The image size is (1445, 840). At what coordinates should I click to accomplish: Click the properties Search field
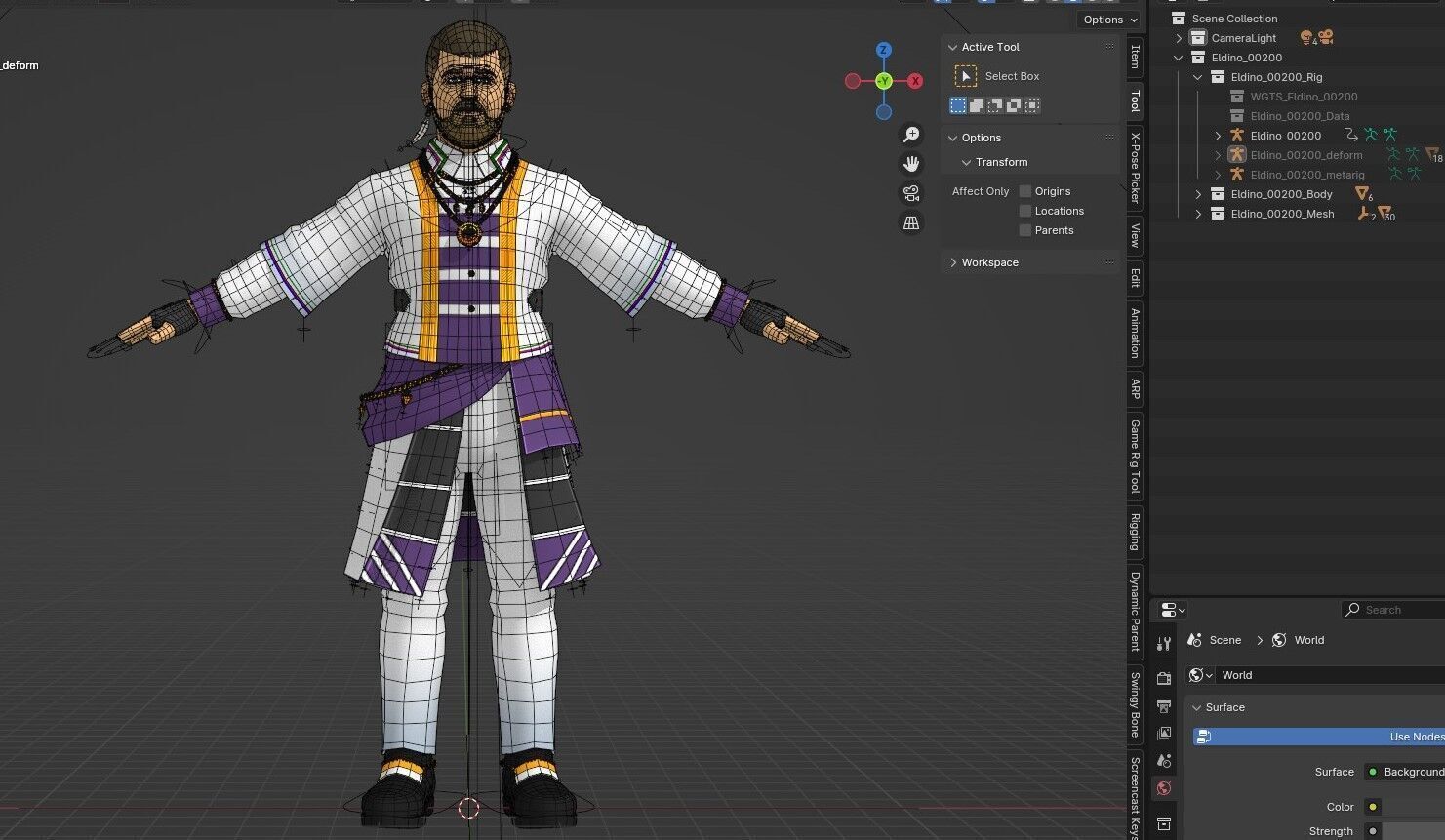click(1392, 610)
